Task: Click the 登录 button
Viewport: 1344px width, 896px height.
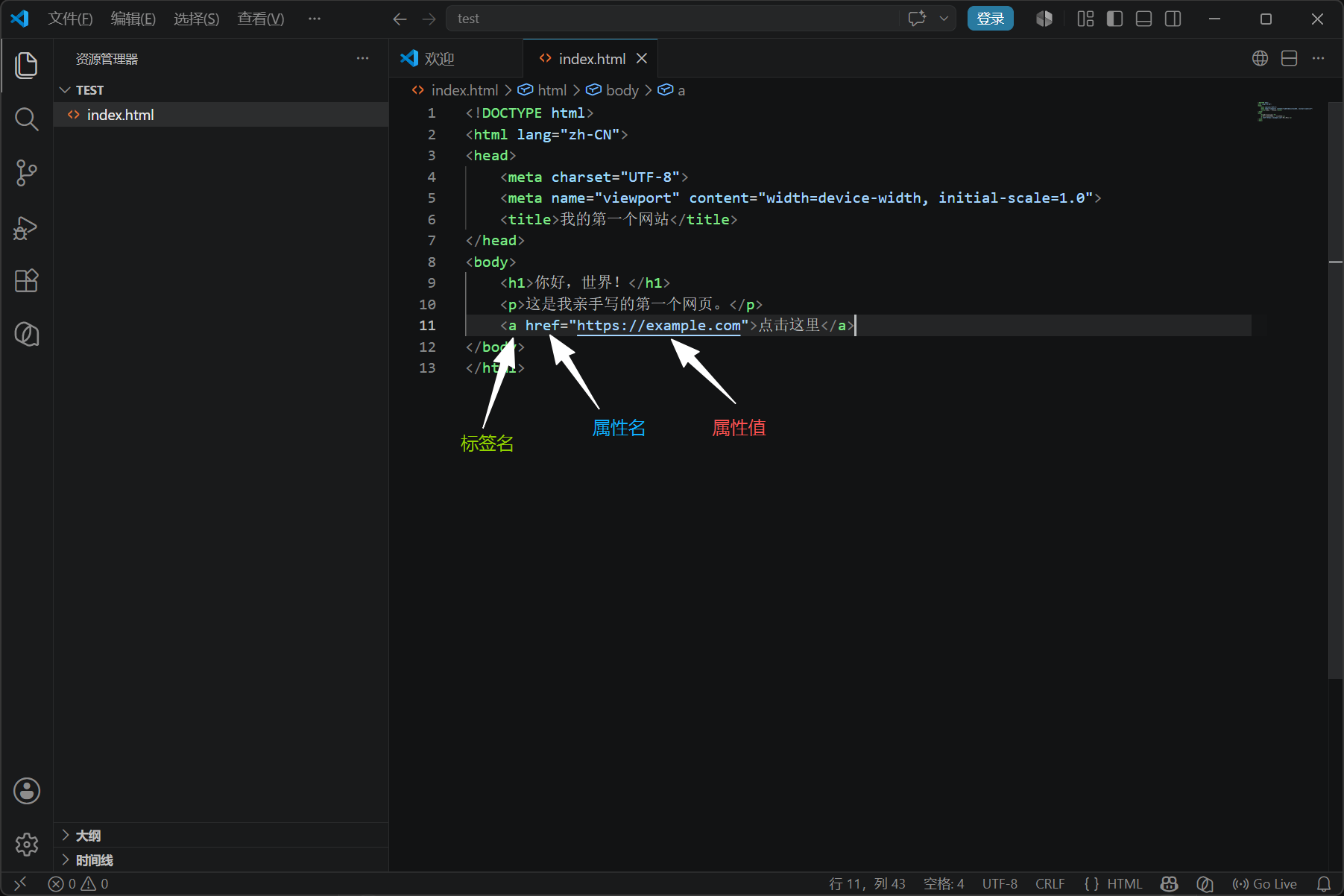Action: [x=990, y=19]
